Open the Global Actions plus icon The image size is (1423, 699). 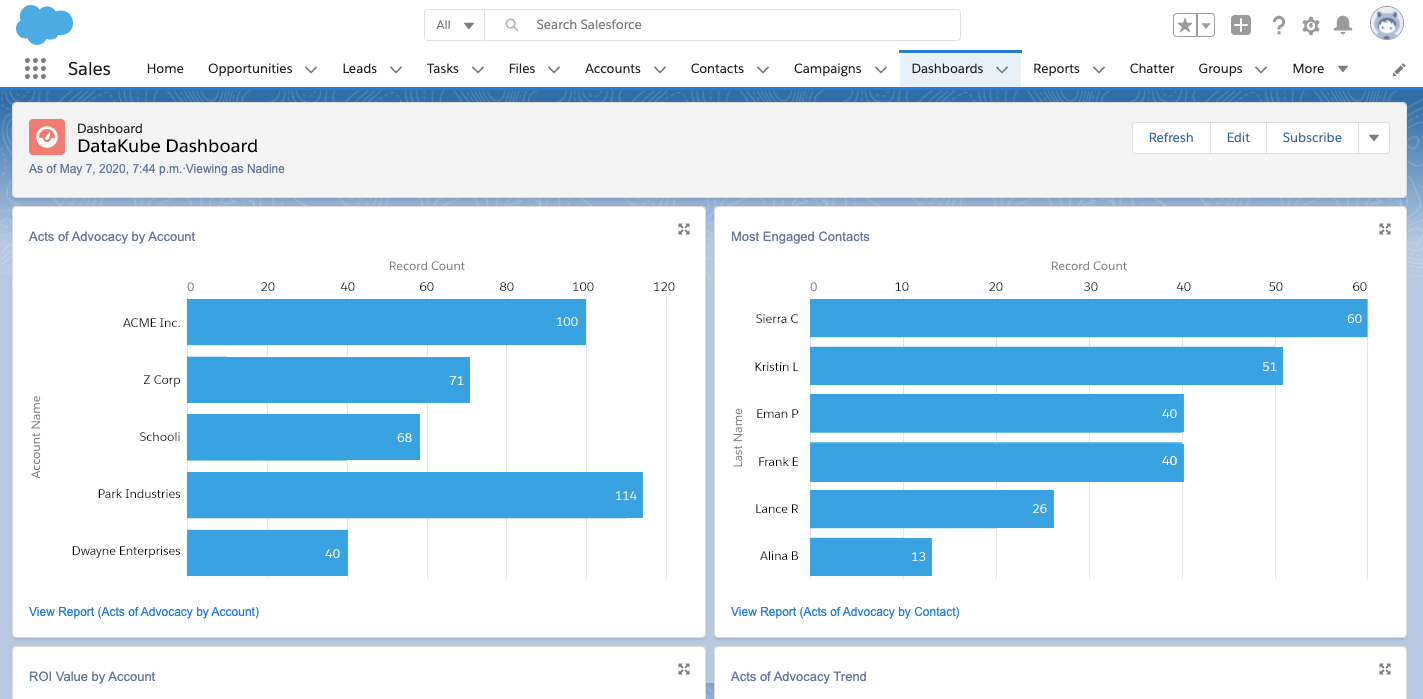pyautogui.click(x=1241, y=25)
